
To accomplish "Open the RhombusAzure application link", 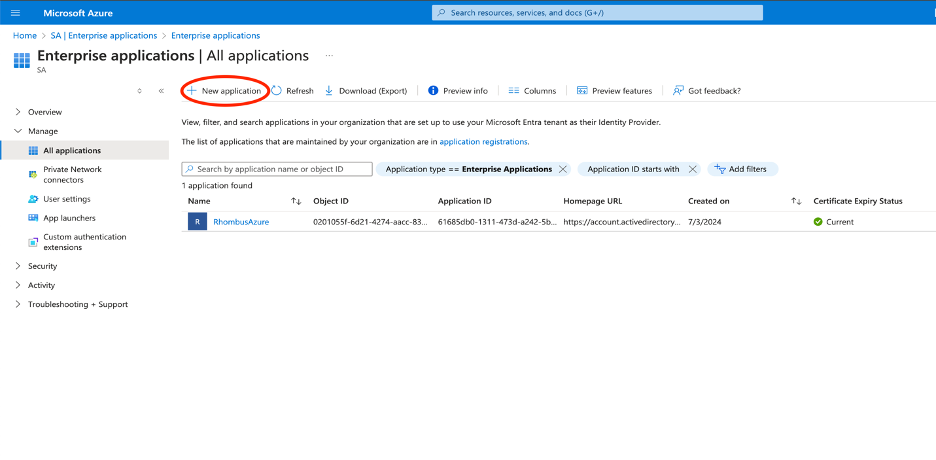I will tap(241, 222).
